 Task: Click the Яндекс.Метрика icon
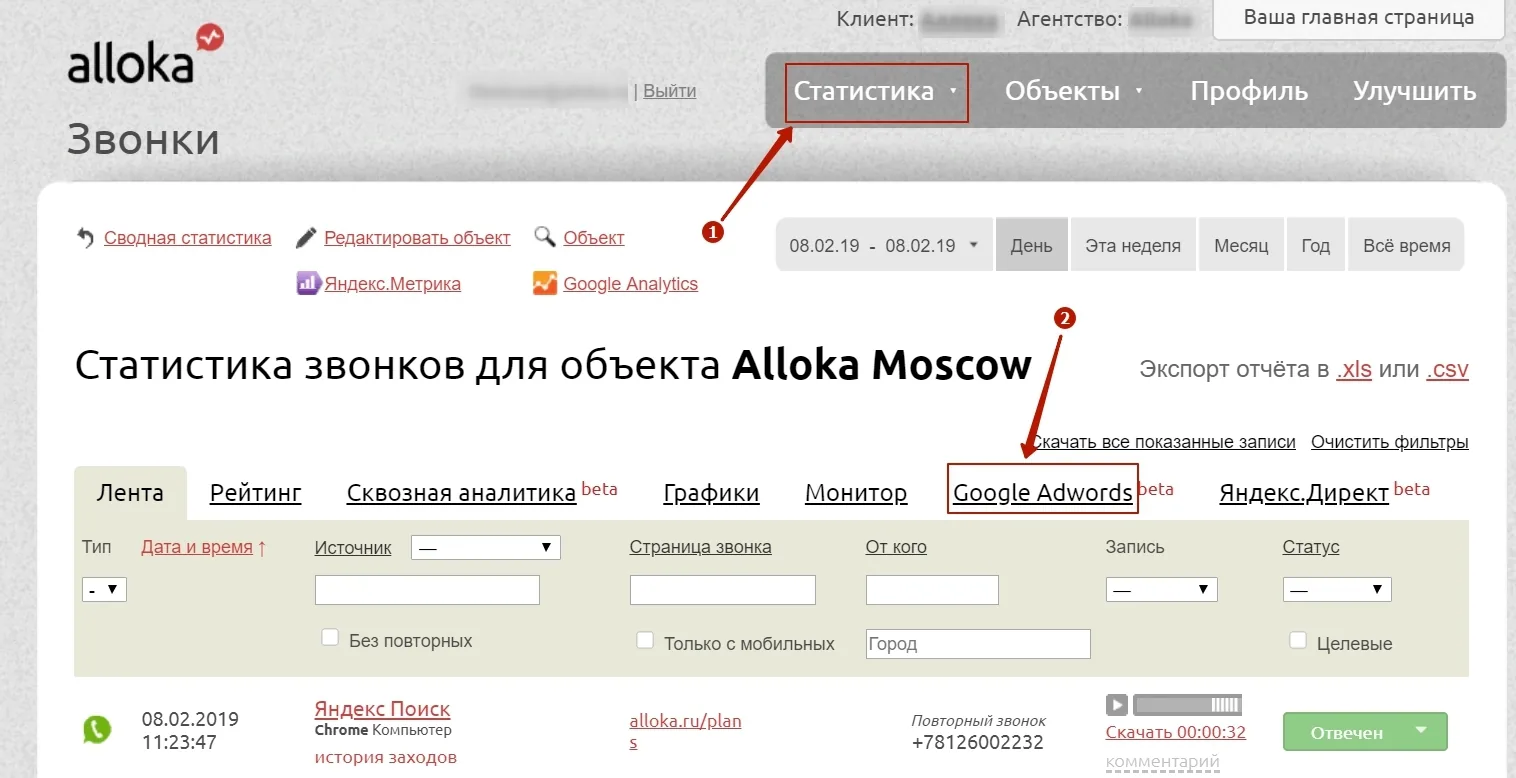308,283
